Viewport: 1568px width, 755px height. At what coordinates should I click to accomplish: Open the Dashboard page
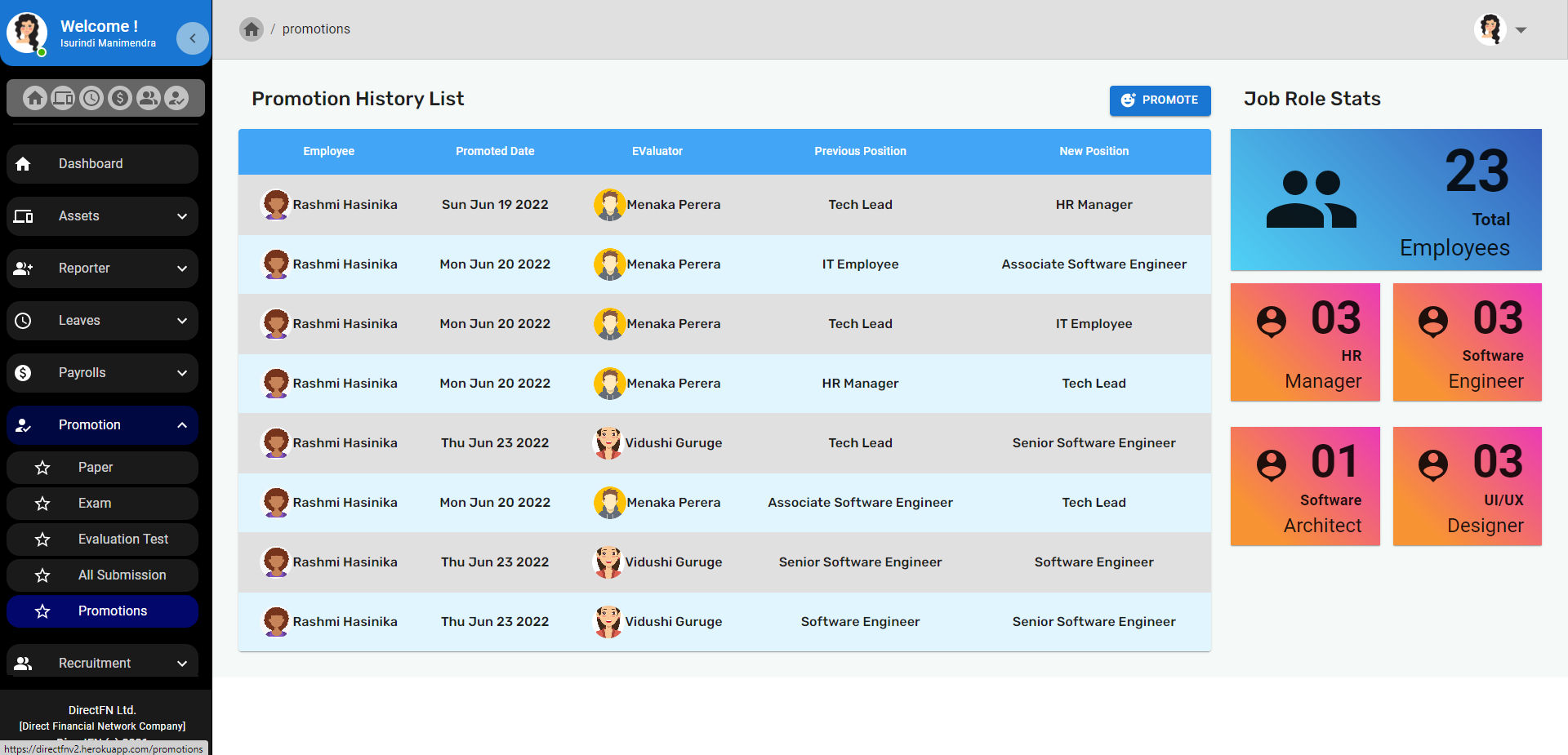pos(102,164)
